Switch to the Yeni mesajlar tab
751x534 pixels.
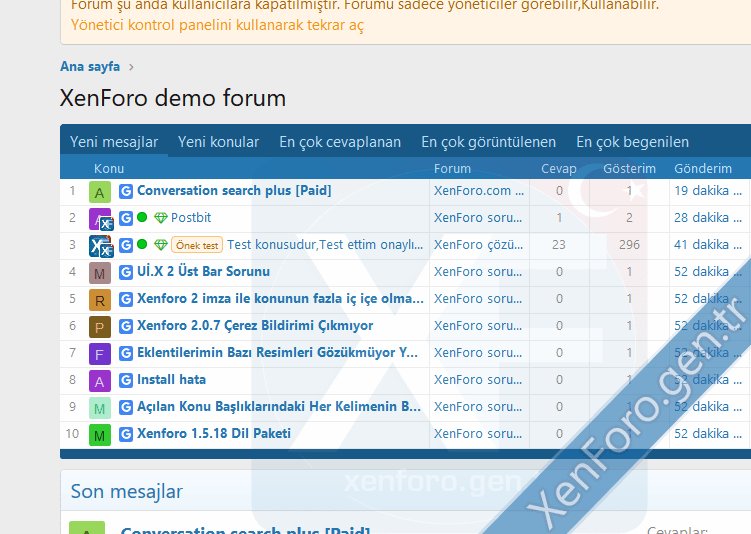pos(114,142)
